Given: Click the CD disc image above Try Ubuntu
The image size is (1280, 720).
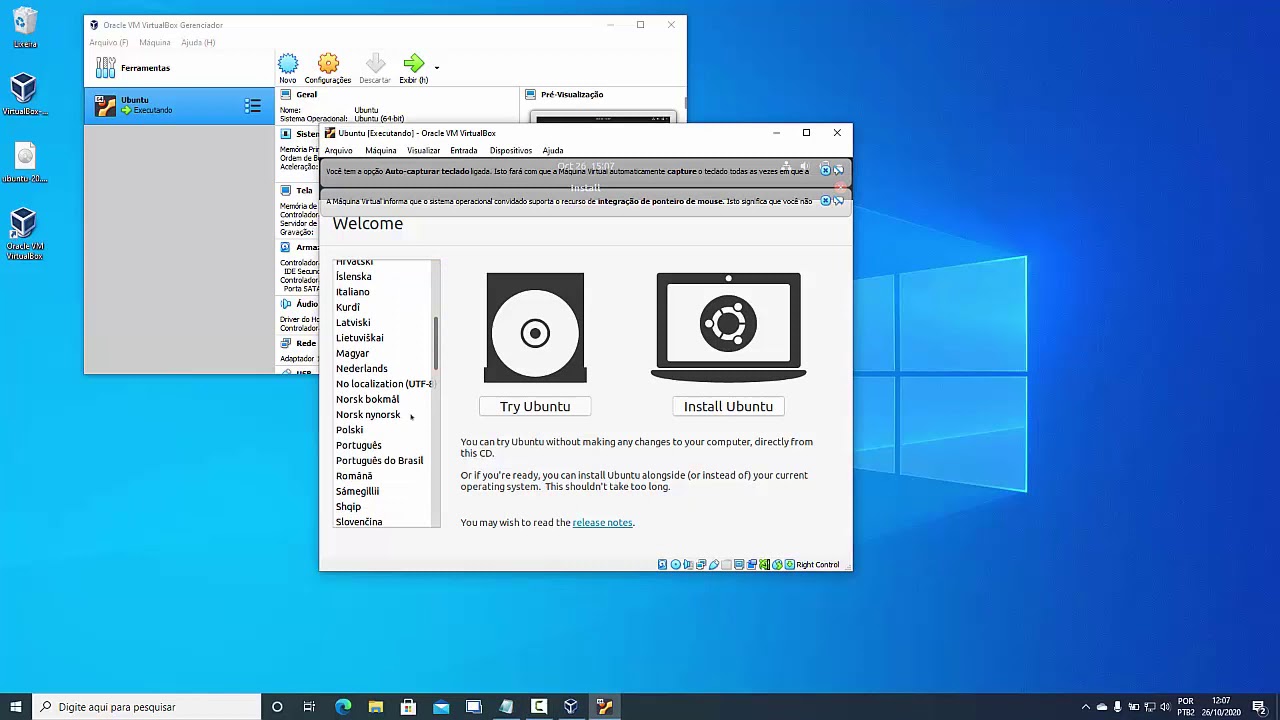Looking at the screenshot, I should tap(535, 327).
